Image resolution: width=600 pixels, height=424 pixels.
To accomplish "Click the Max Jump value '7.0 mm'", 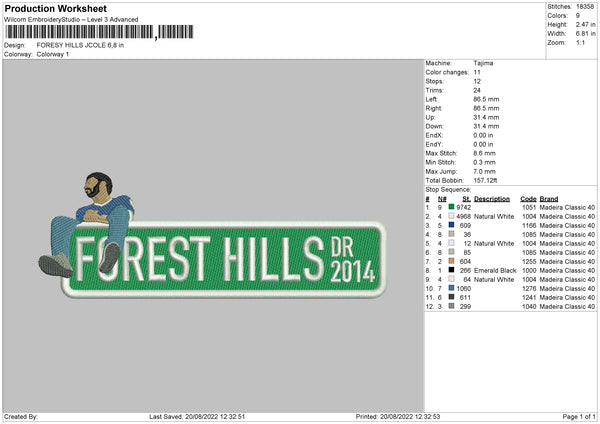I will tap(485, 171).
